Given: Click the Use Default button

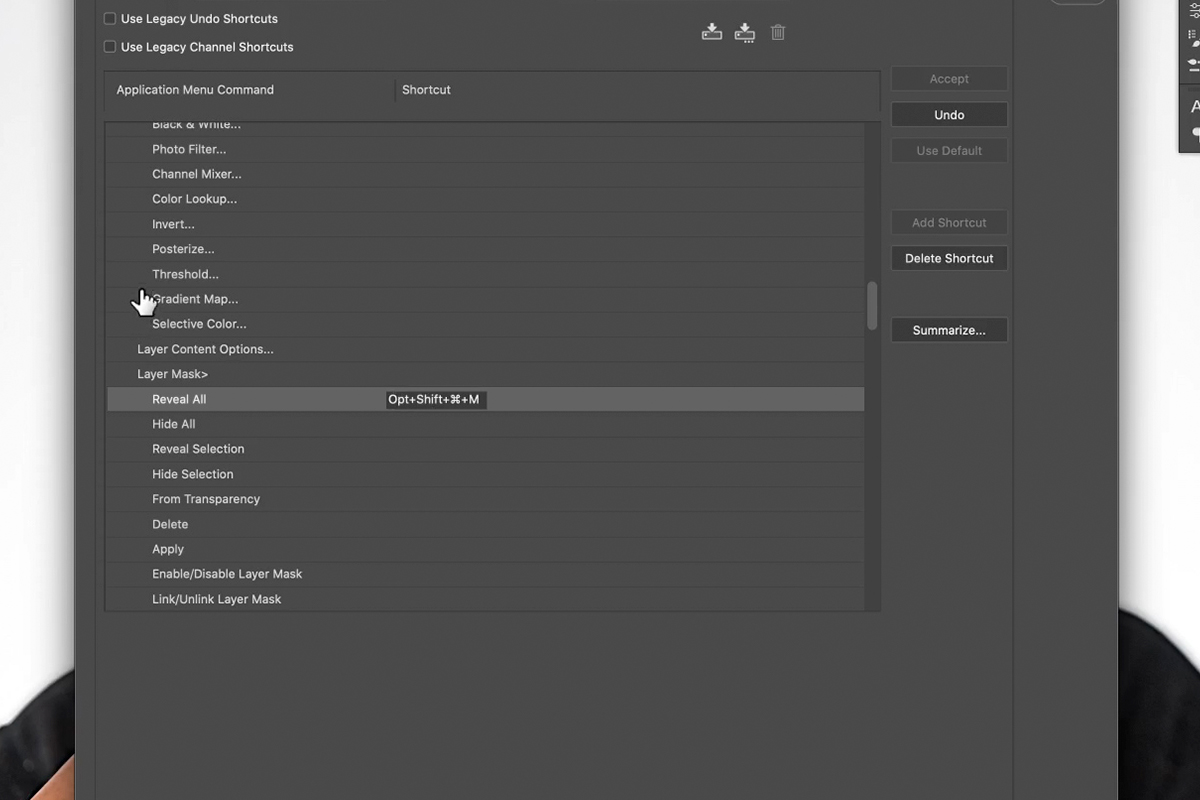Looking at the screenshot, I should click(x=948, y=150).
